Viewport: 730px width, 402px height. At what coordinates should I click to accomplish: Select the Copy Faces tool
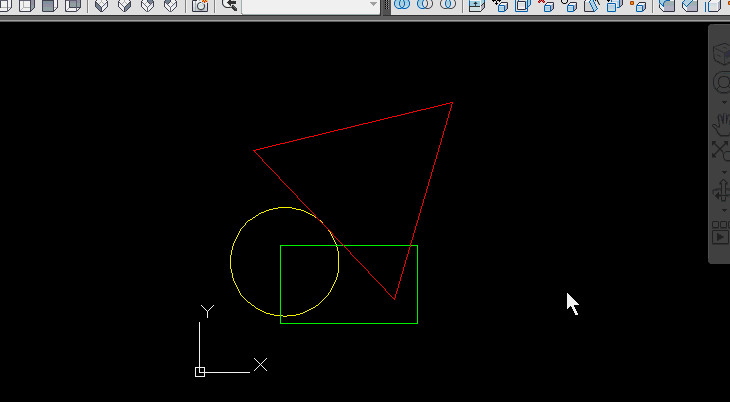click(x=615, y=5)
